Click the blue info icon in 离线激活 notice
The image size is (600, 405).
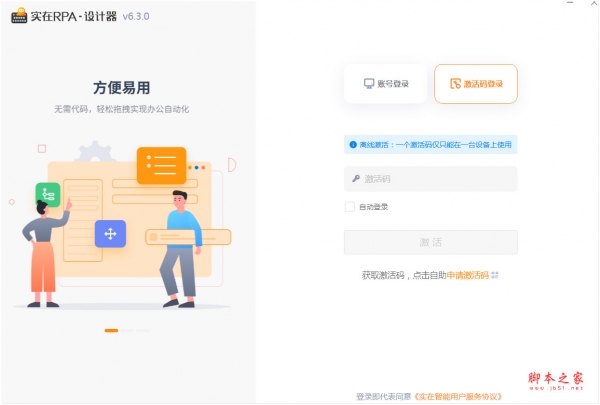tap(353, 144)
